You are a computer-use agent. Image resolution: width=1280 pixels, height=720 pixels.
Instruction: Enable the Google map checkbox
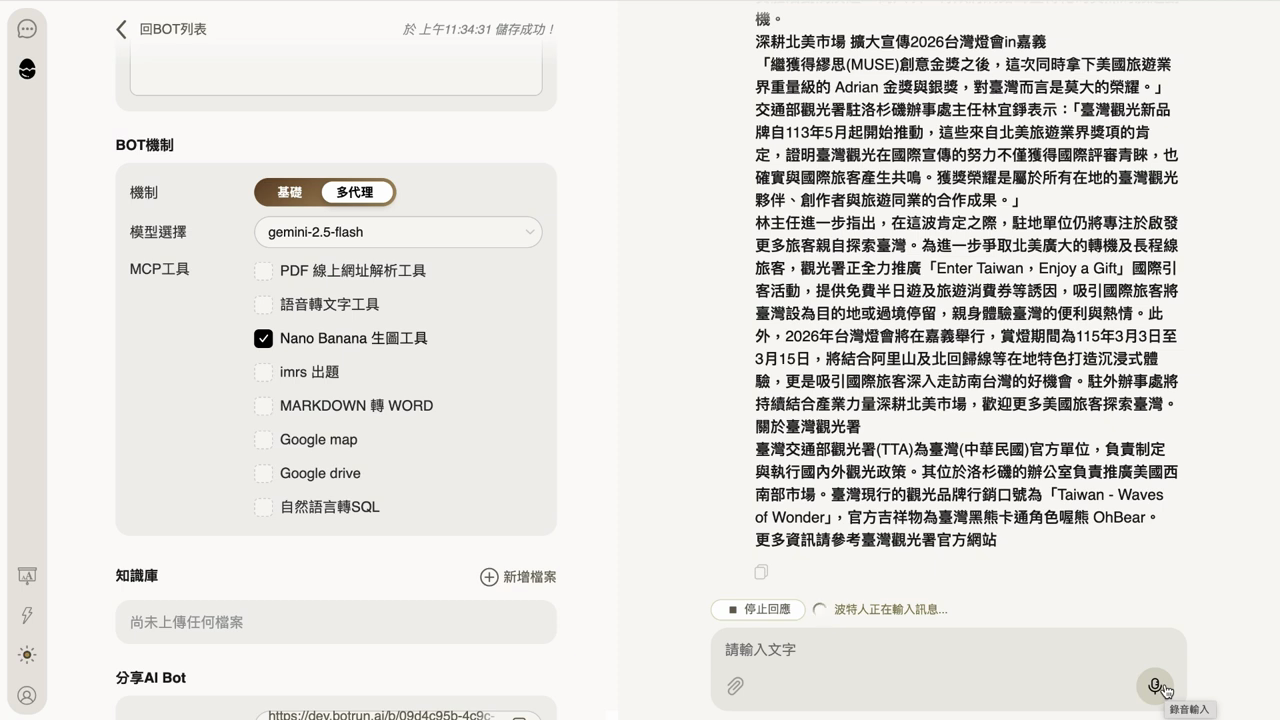pyautogui.click(x=263, y=440)
